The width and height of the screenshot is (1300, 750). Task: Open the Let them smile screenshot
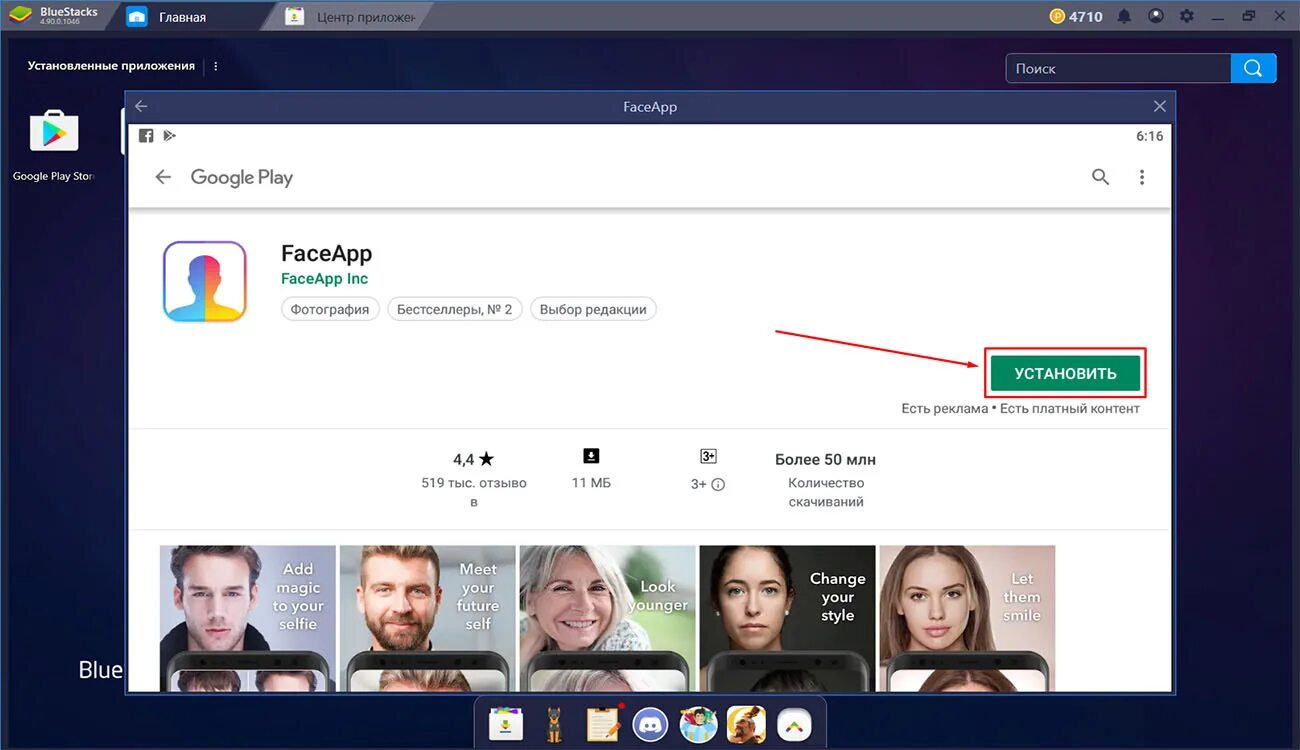968,618
